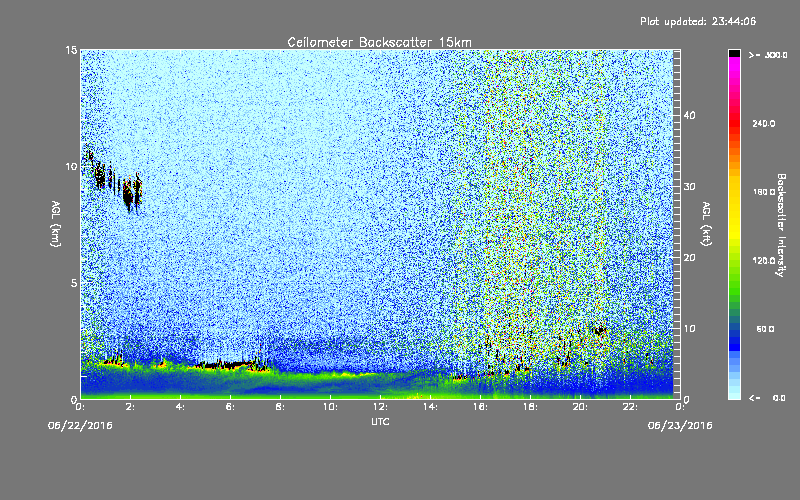
Task: Click the 10 tick on the km axis
Action: coord(71,167)
